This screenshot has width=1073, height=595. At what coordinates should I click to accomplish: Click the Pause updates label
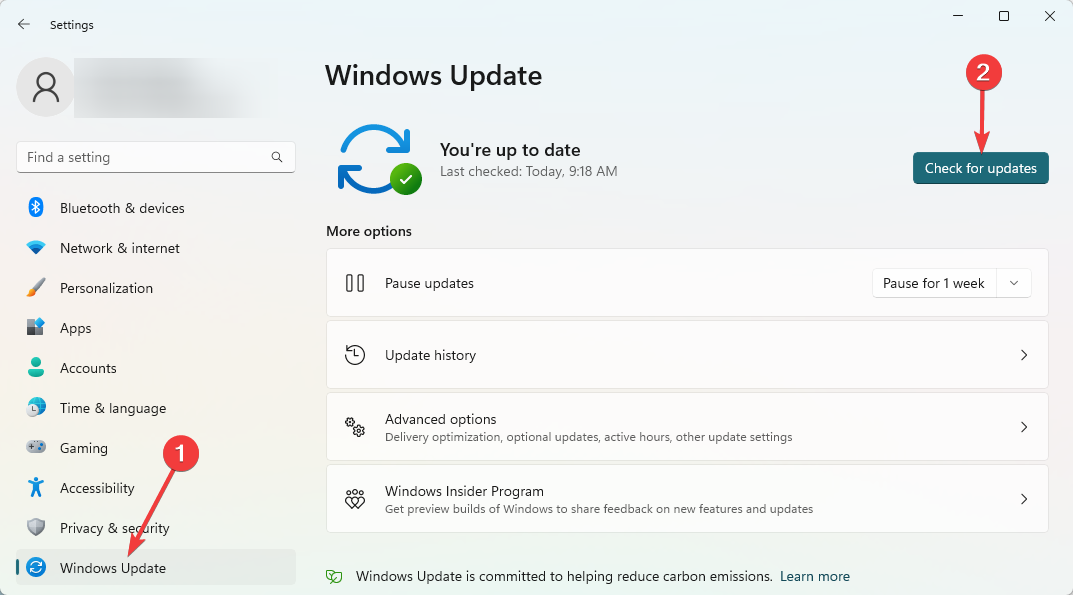coord(429,283)
